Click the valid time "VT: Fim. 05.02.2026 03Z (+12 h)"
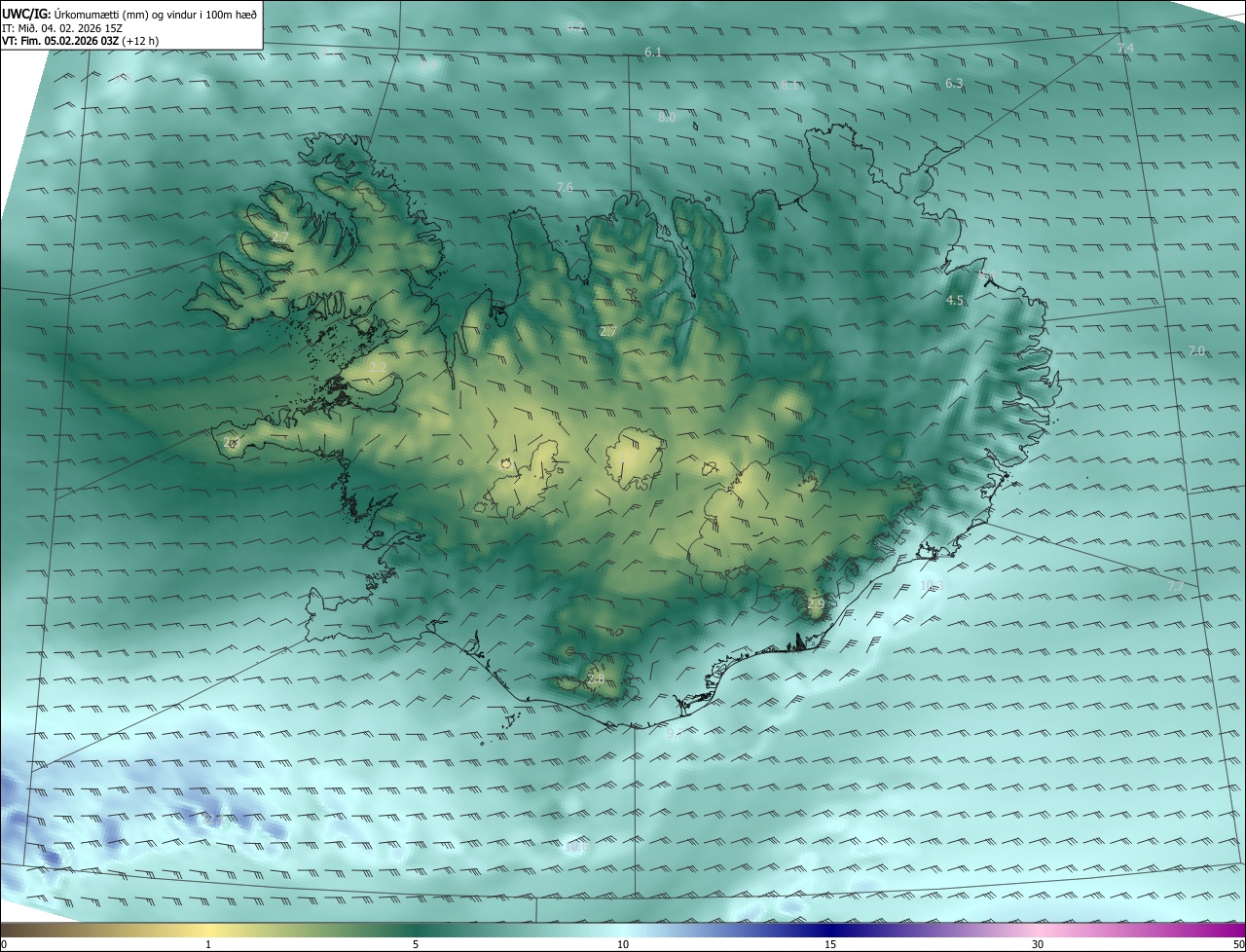Viewport: 1246px width, 952px height. (80, 42)
